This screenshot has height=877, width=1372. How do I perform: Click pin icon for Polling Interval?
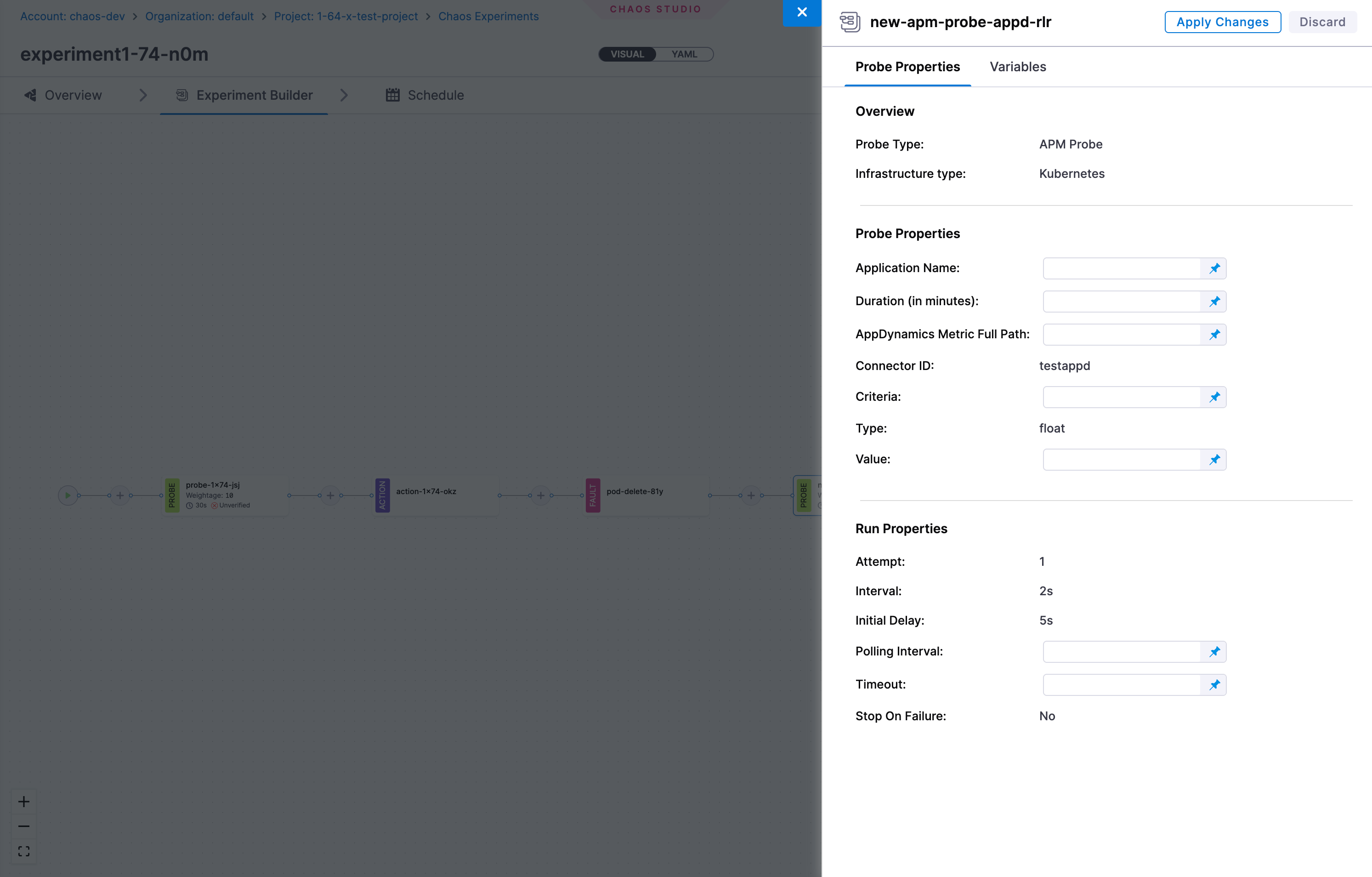(1214, 652)
